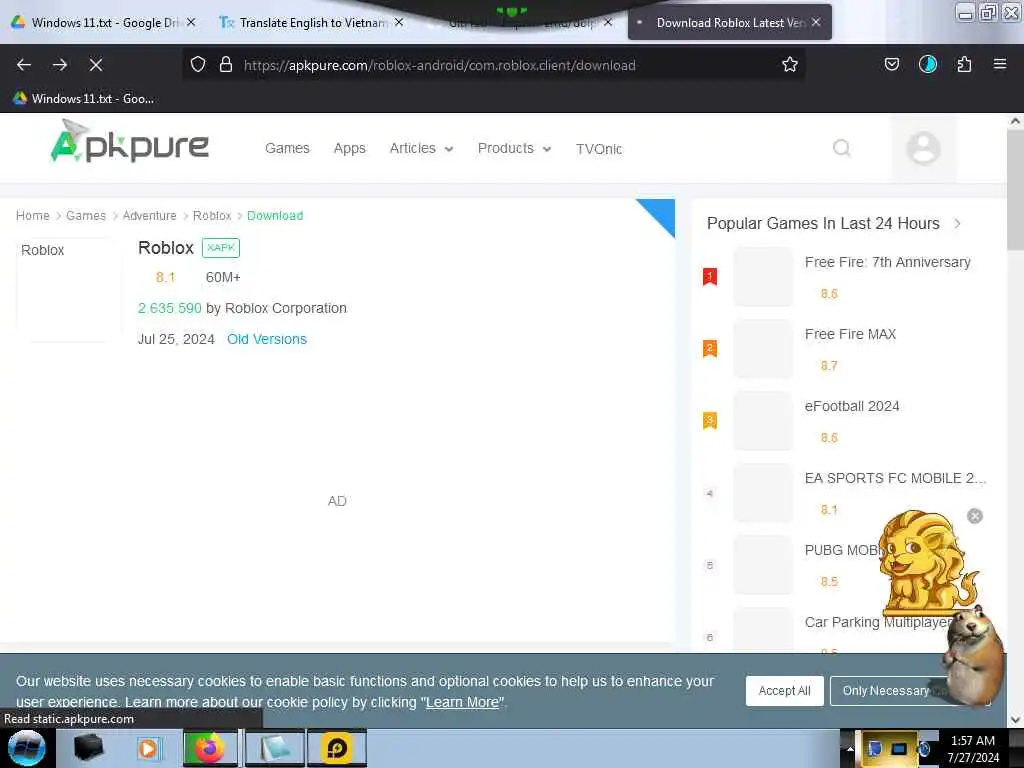
Task: Open the black folder taskbar icon
Action: 89,748
